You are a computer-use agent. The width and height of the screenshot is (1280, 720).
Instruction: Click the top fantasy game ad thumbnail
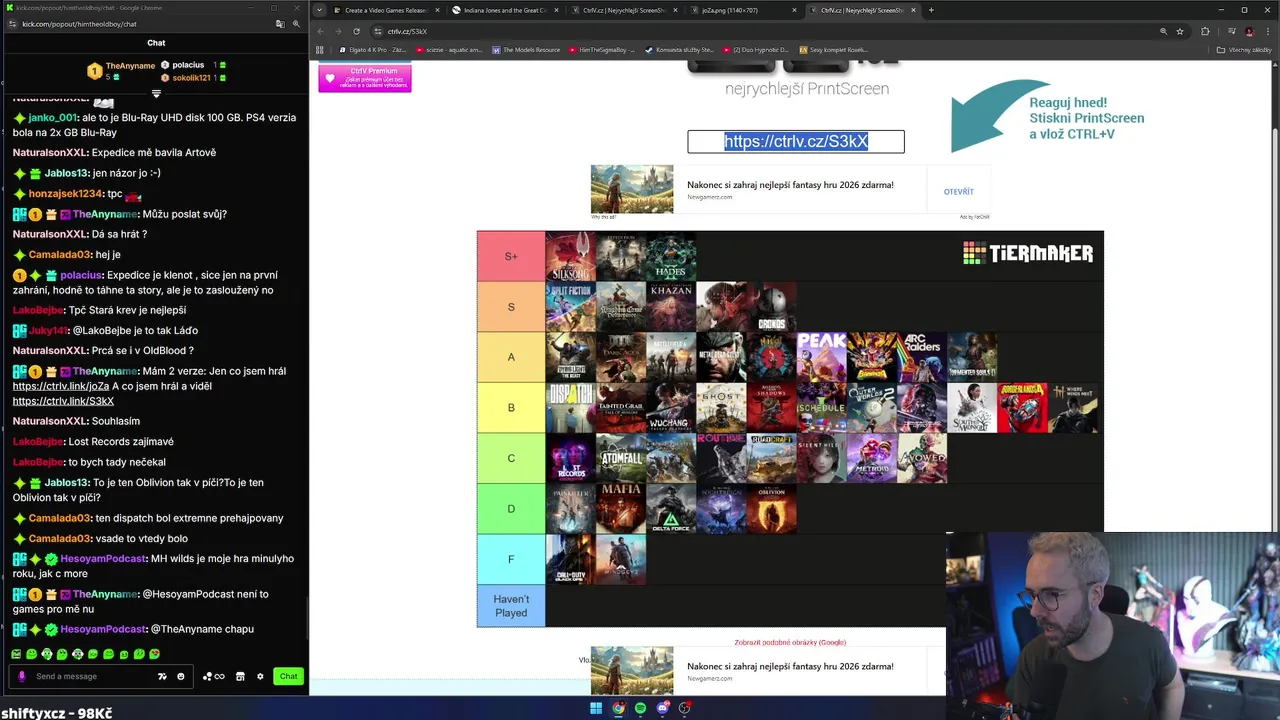[632, 189]
